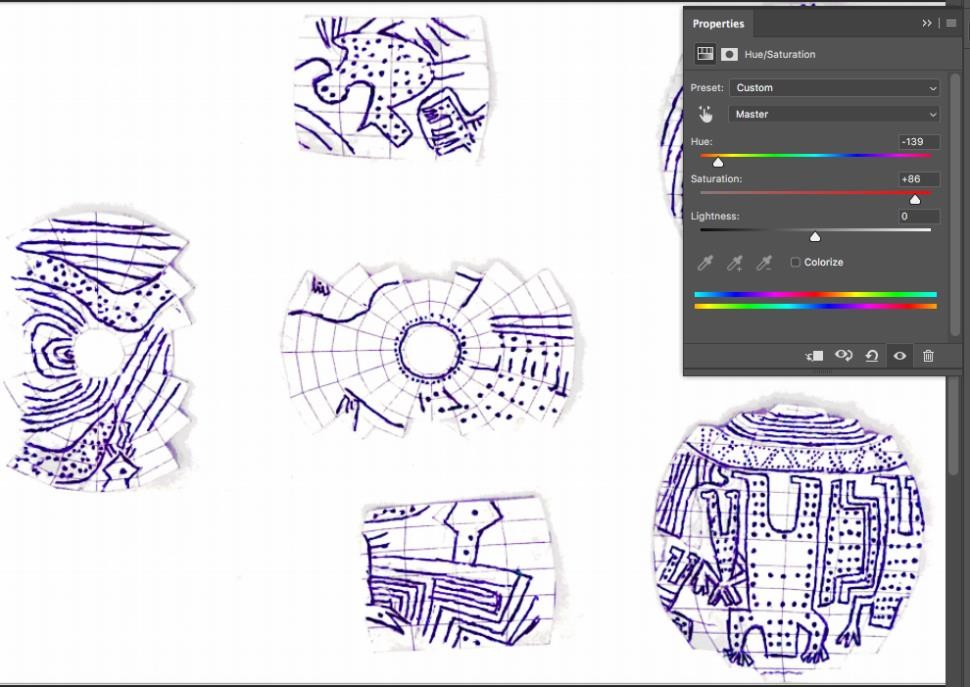Switch to the Properties tab

[718, 23]
